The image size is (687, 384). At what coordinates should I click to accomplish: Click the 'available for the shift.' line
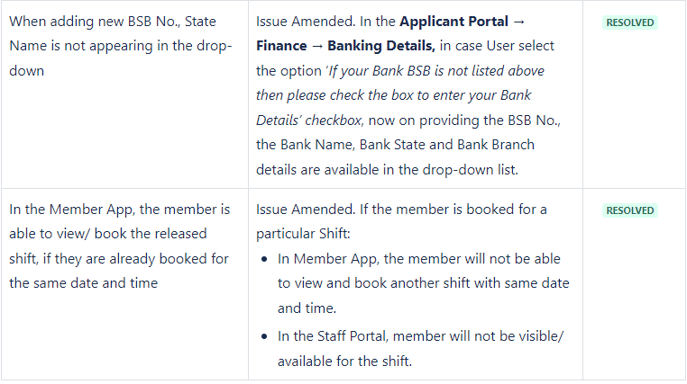tap(345, 362)
